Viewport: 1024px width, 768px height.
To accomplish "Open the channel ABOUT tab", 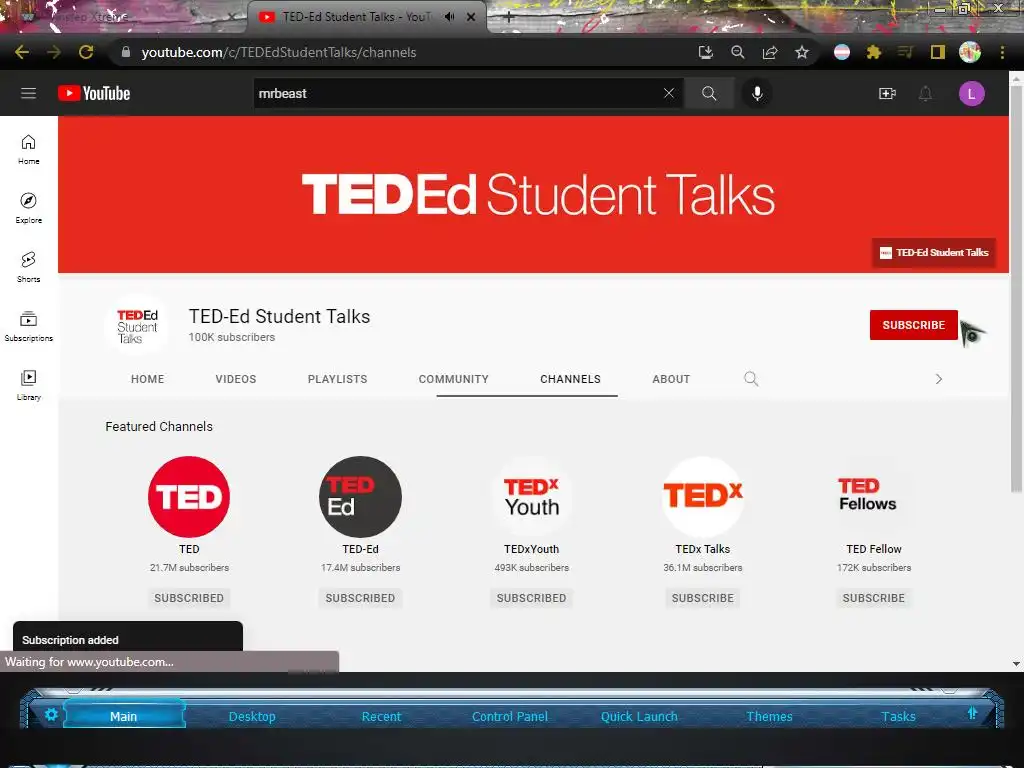I will coord(671,379).
